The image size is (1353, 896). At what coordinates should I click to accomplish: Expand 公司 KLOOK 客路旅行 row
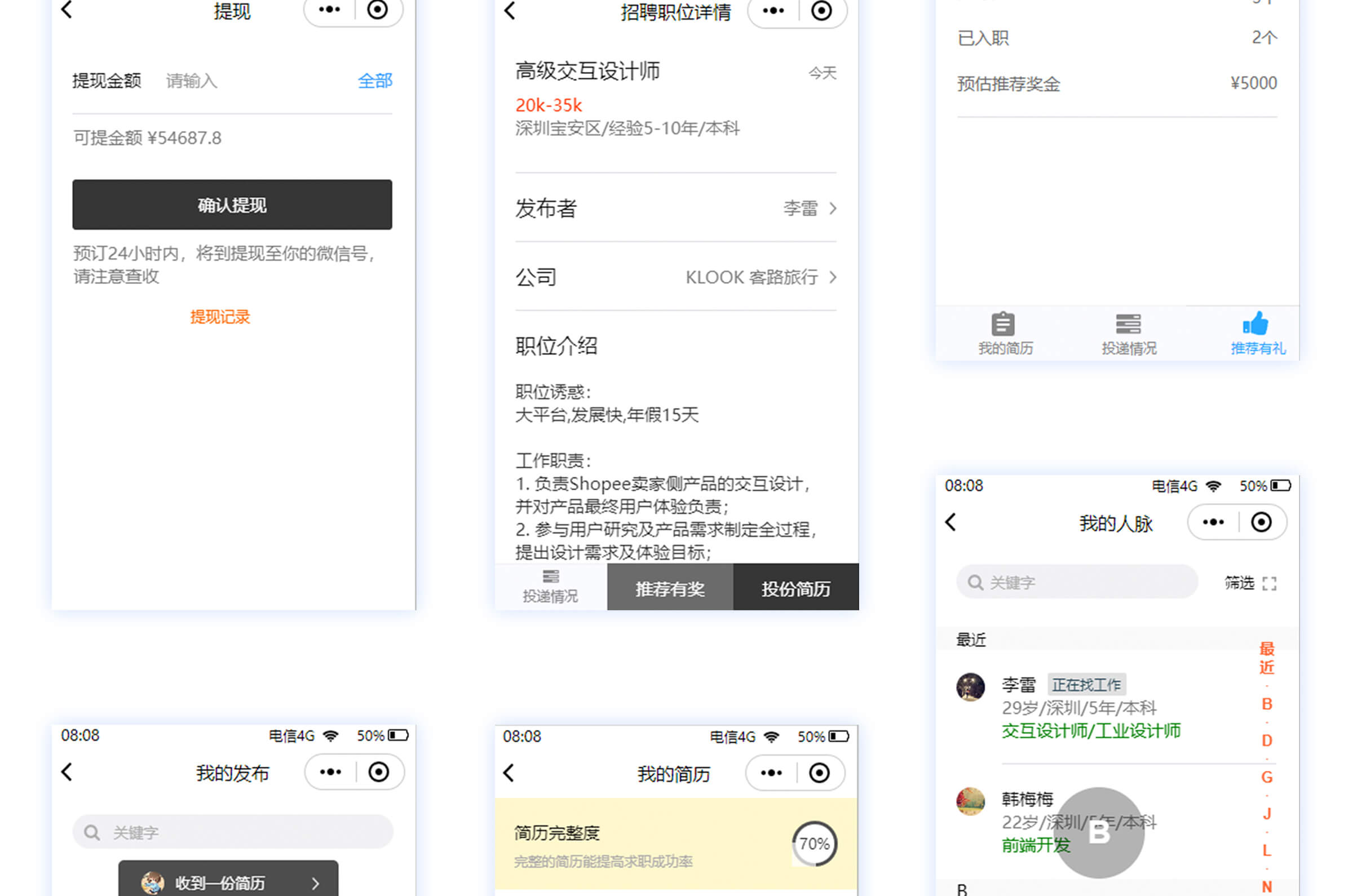[x=833, y=278]
